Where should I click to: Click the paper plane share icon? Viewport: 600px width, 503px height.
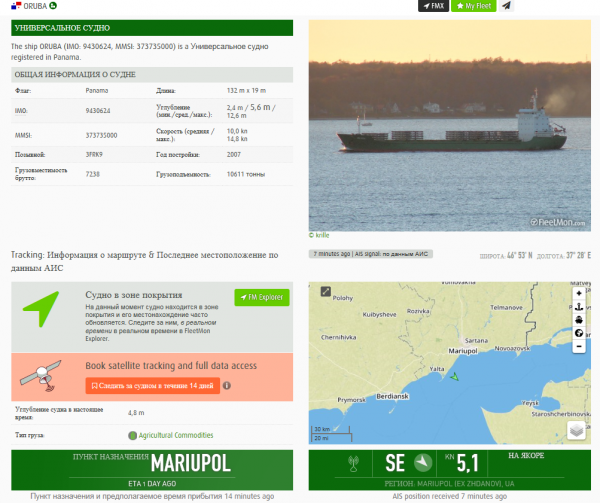(506, 6)
